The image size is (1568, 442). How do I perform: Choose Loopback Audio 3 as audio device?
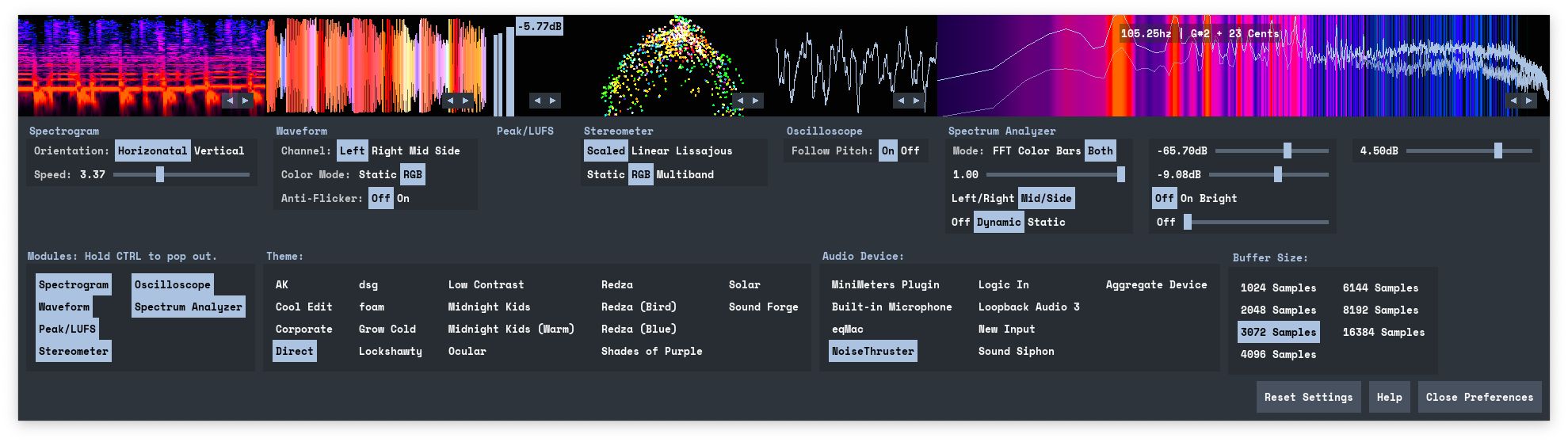1028,307
